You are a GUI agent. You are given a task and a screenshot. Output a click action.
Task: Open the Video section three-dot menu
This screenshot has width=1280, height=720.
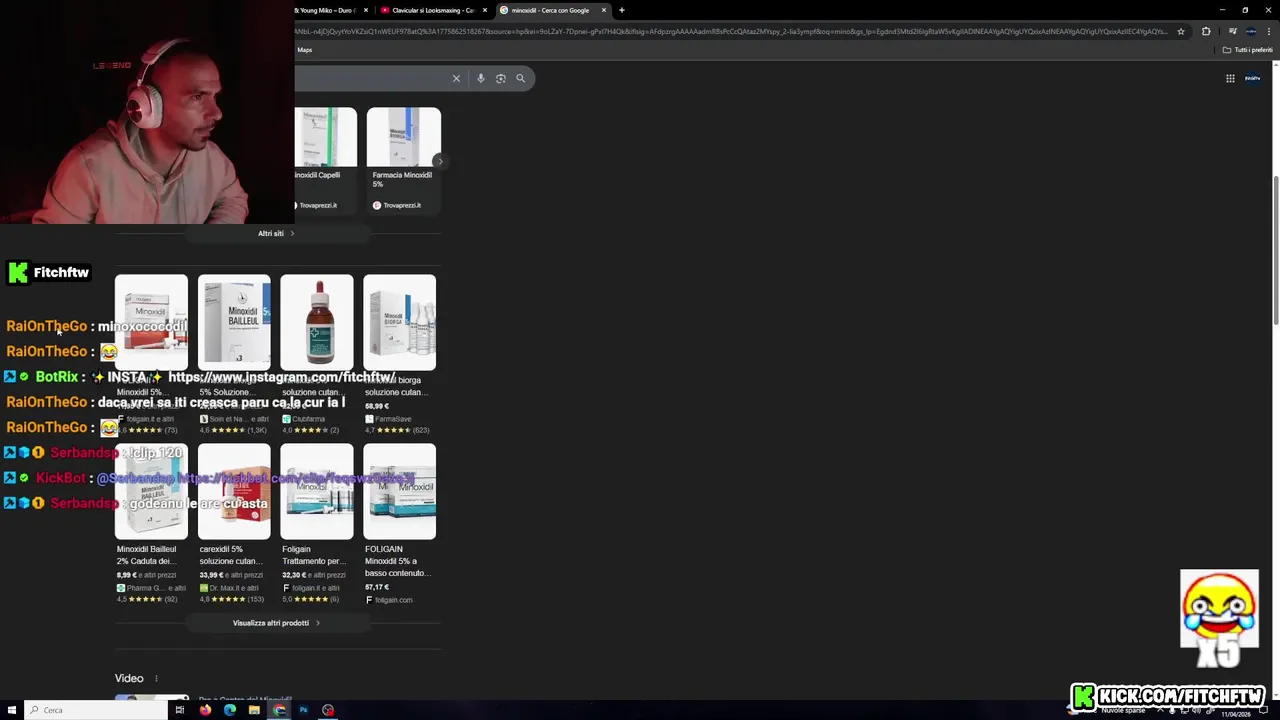pos(156,678)
